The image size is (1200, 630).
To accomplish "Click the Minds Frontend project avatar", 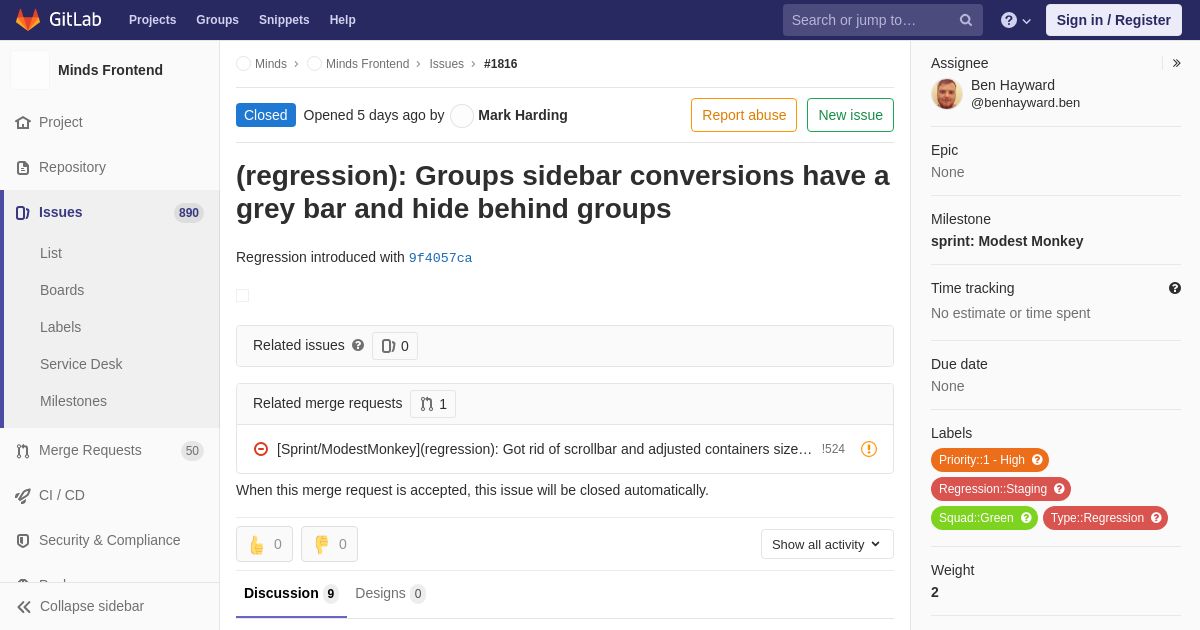I will (x=30, y=70).
